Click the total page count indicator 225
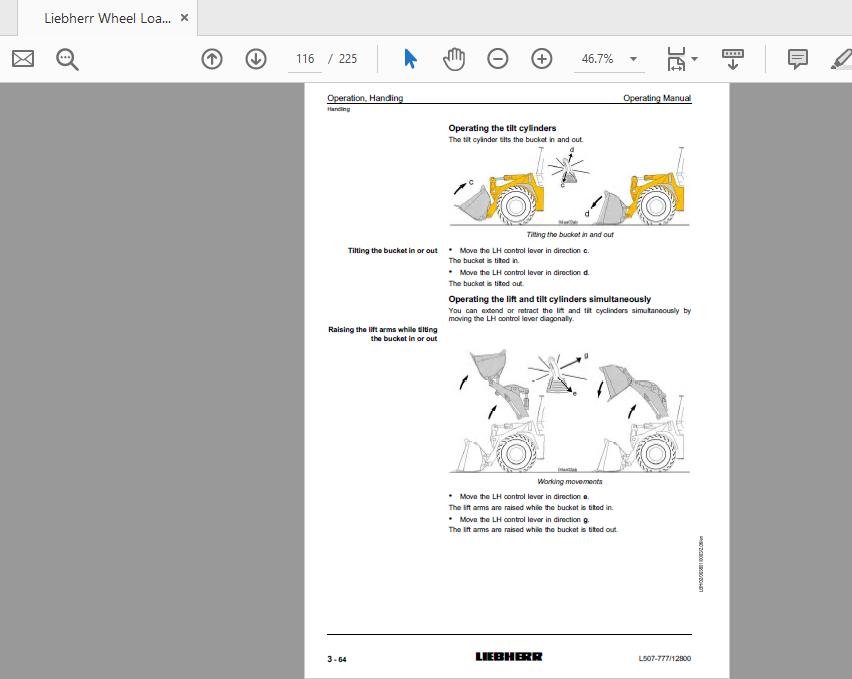The width and height of the screenshot is (852, 679). pos(350,59)
